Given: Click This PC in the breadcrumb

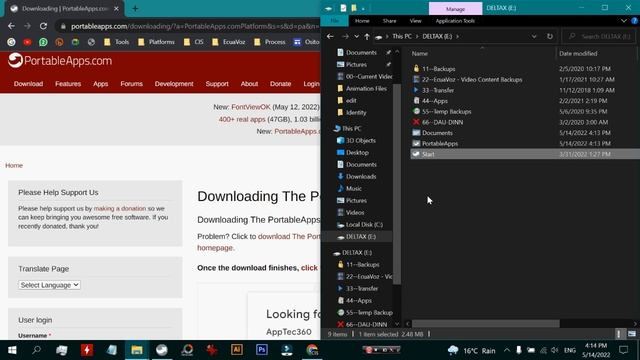Looking at the screenshot, I should (x=402, y=36).
